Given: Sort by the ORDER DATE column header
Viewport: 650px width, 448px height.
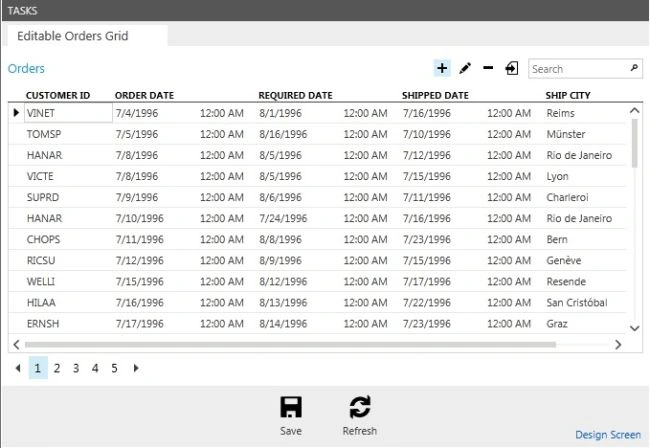Looking at the screenshot, I should pos(144,95).
